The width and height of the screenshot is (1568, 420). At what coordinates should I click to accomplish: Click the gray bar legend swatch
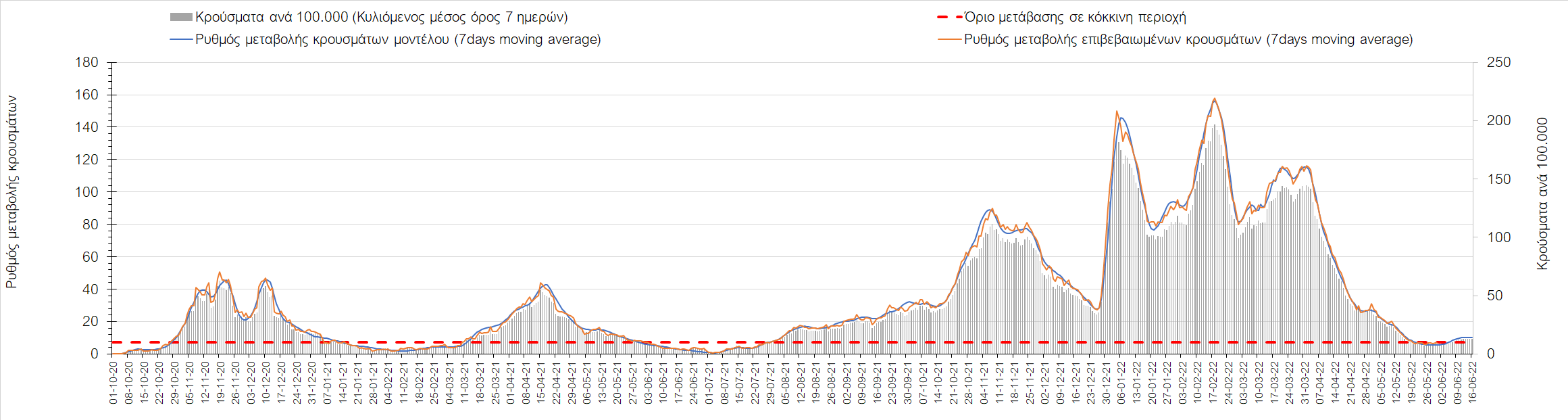tap(180, 18)
